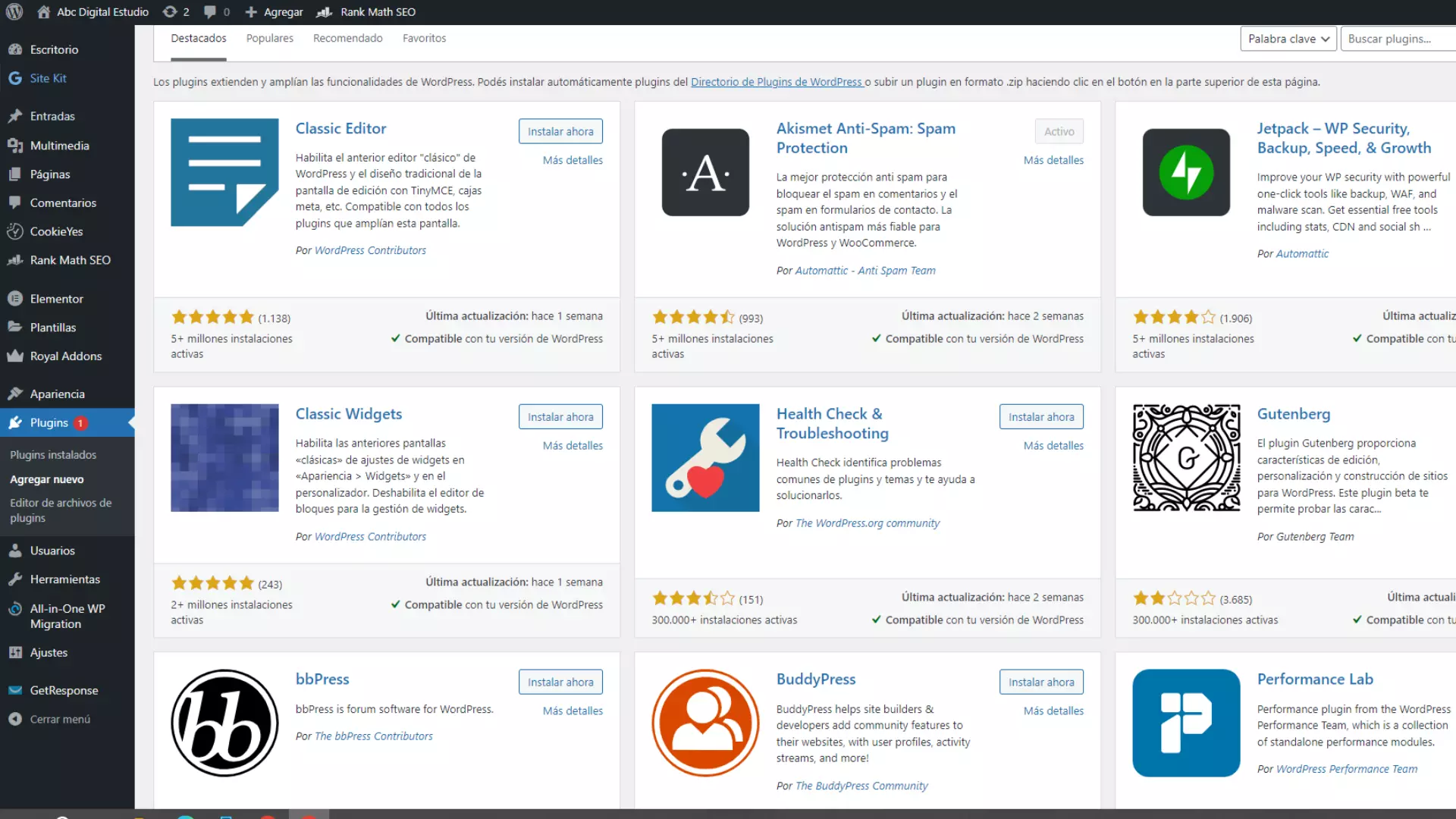1456x819 pixels.
Task: Click the Buscar plugins search field
Action: click(1398, 39)
